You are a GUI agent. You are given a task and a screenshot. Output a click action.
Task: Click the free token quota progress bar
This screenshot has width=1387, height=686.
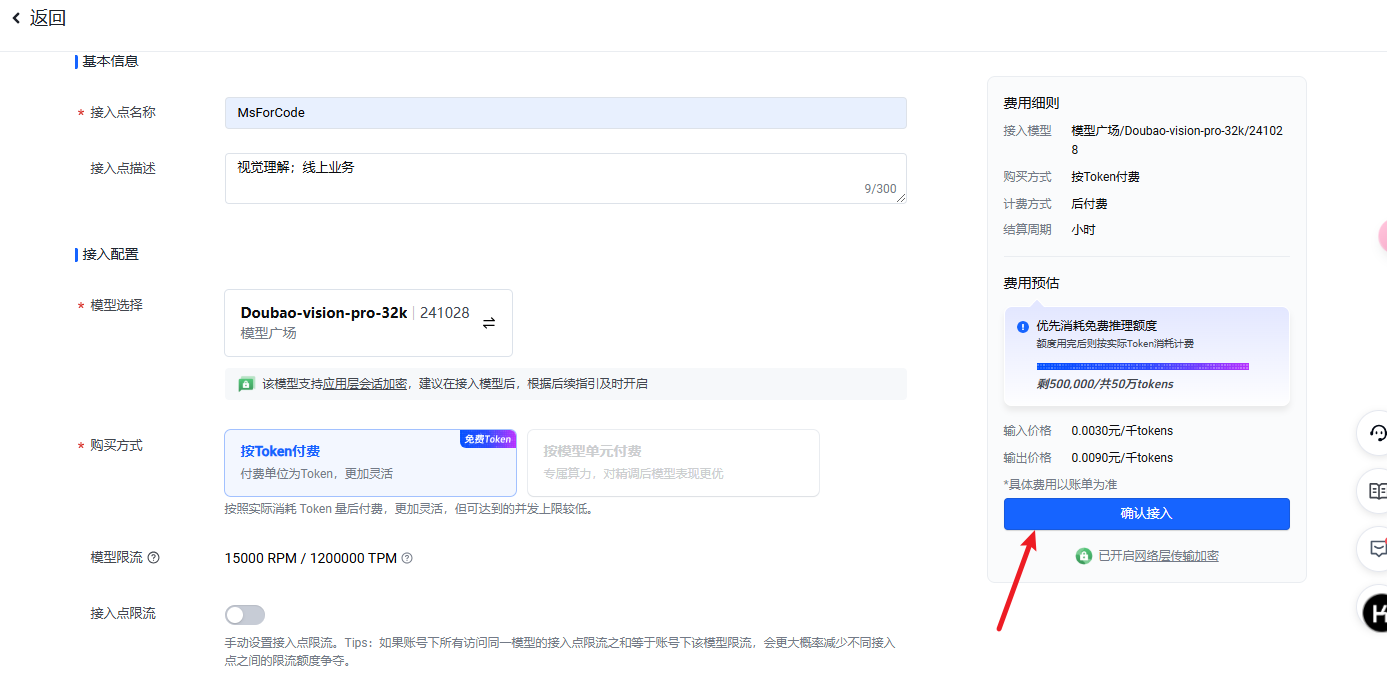[x=1142, y=367]
